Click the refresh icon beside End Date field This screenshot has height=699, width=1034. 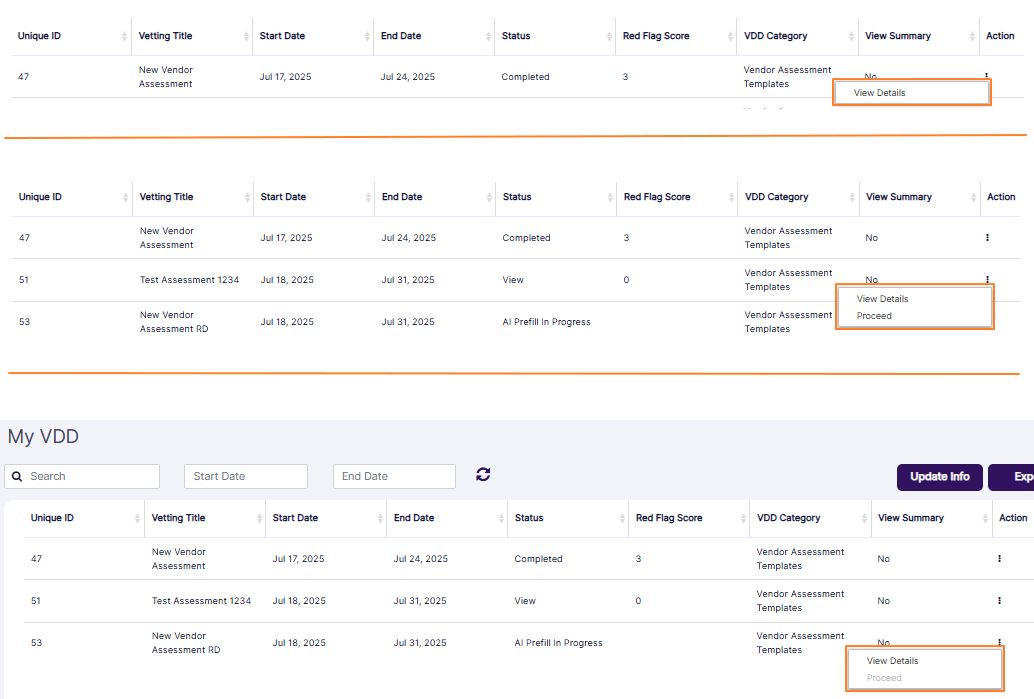pyautogui.click(x=483, y=475)
